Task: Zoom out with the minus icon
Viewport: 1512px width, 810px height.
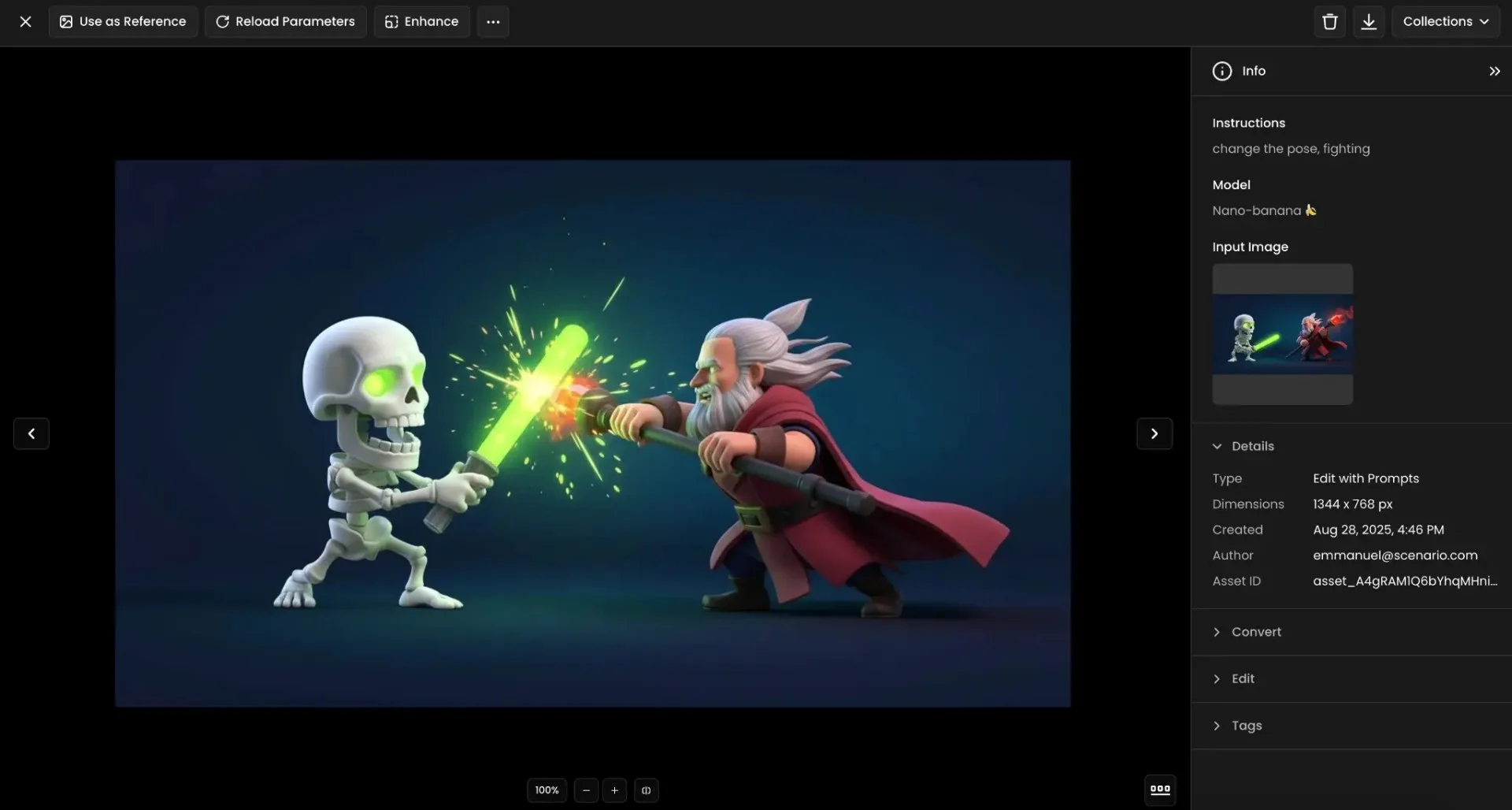Action: 586,790
